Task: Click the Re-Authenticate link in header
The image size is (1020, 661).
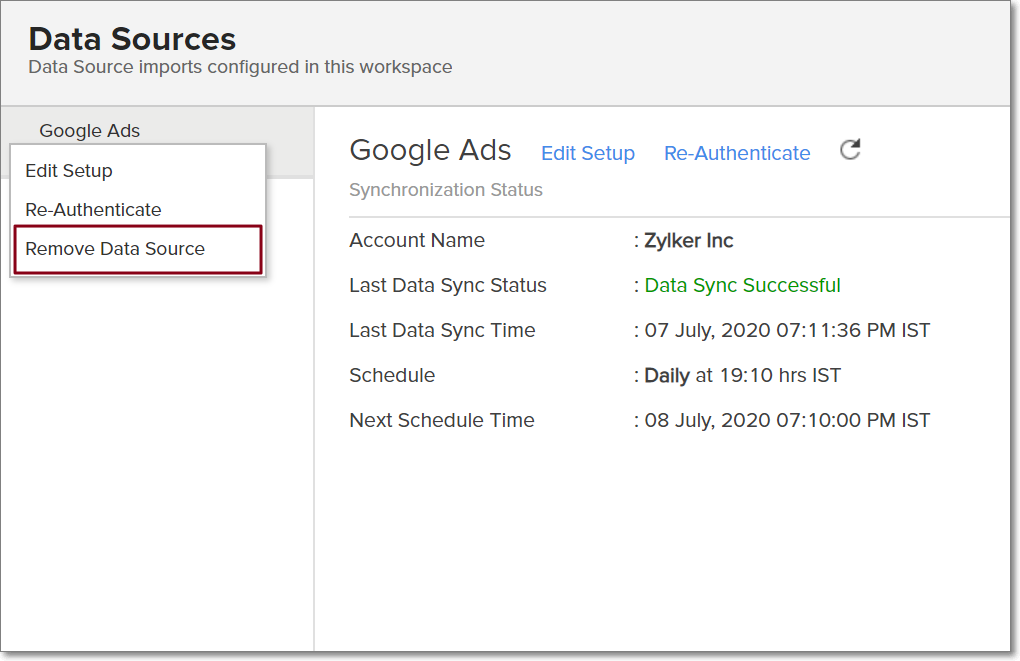Action: tap(737, 153)
